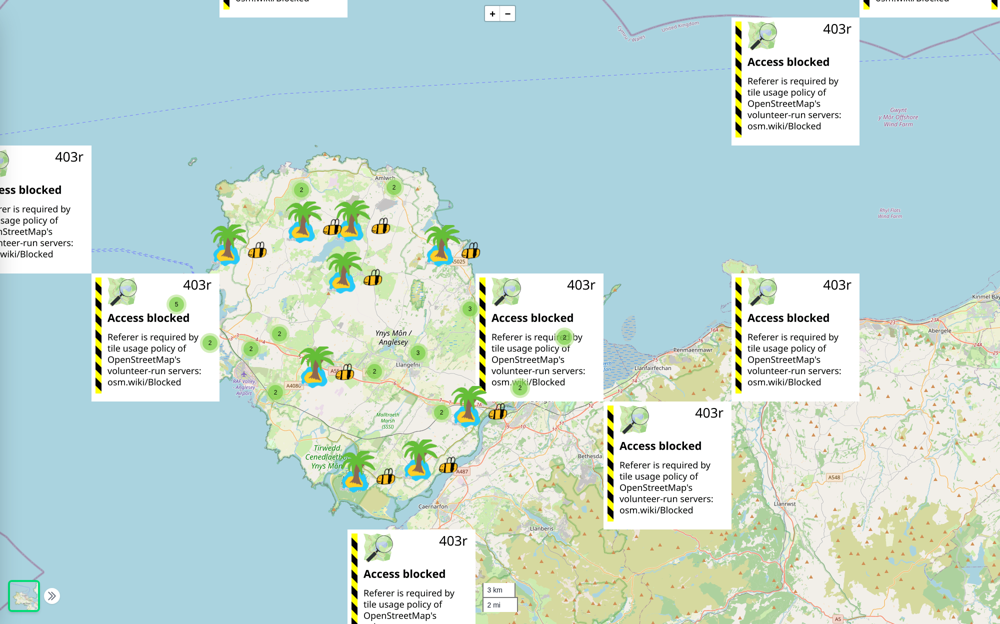The image size is (1000, 624).
Task: Select the right palm tree of the northern pair
Action: (x=351, y=220)
